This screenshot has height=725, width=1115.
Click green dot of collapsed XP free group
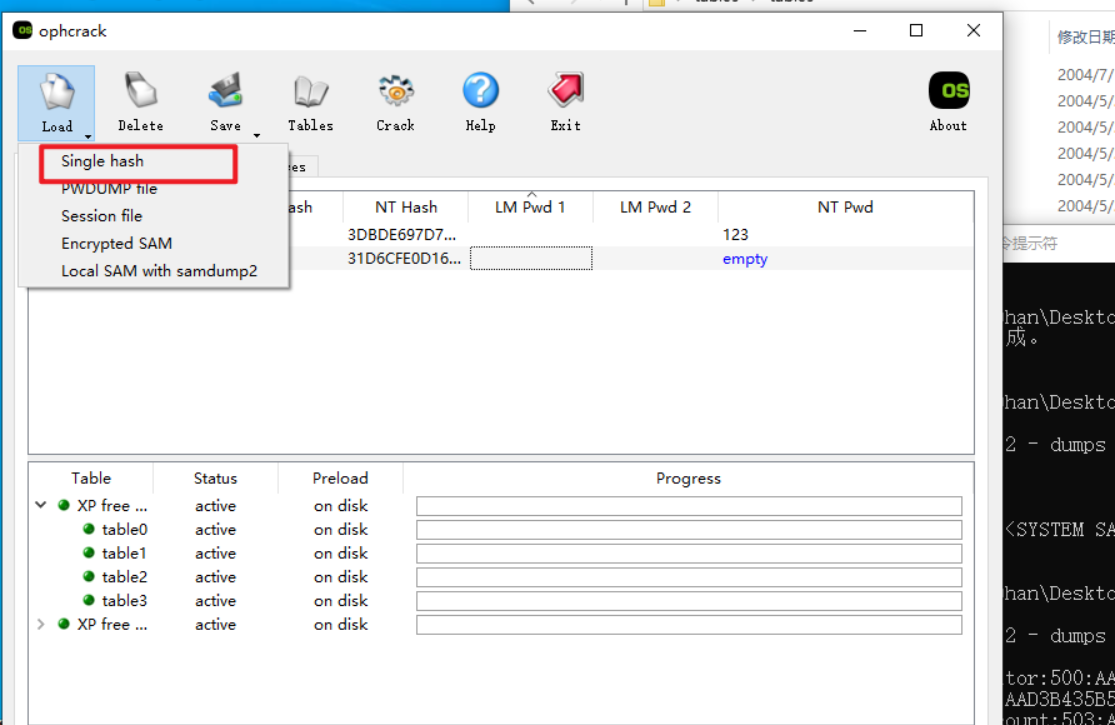pos(64,623)
